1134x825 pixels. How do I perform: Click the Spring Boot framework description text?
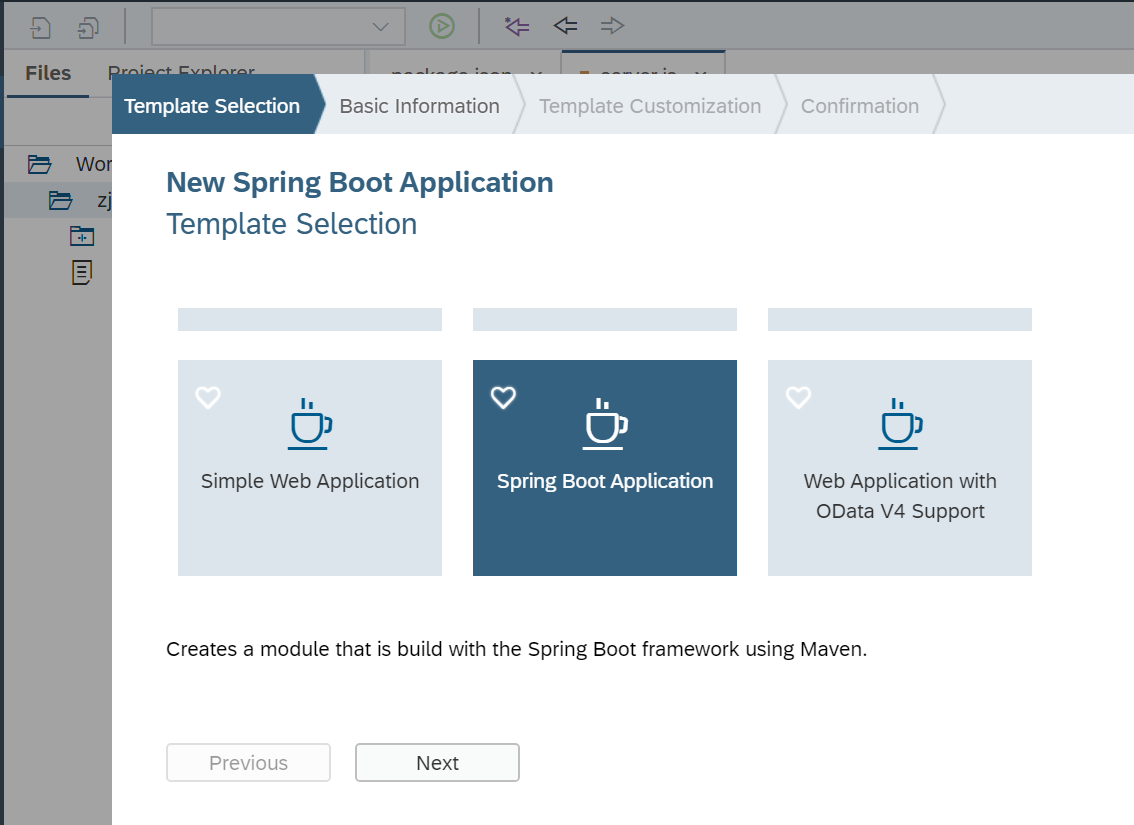point(516,649)
